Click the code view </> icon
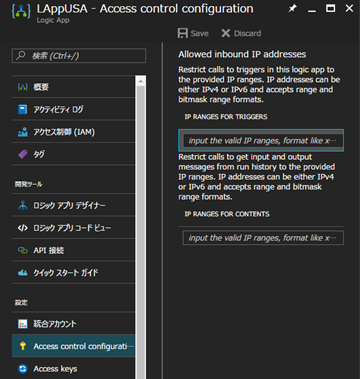The height and width of the screenshot is (379, 360). (x=23, y=228)
